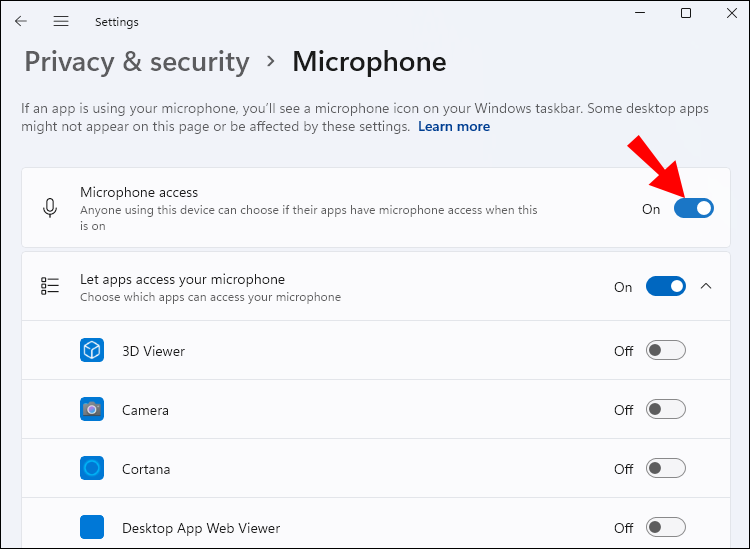Enable microphone access for Camera
Viewport: 750px width, 549px height.
(666, 410)
